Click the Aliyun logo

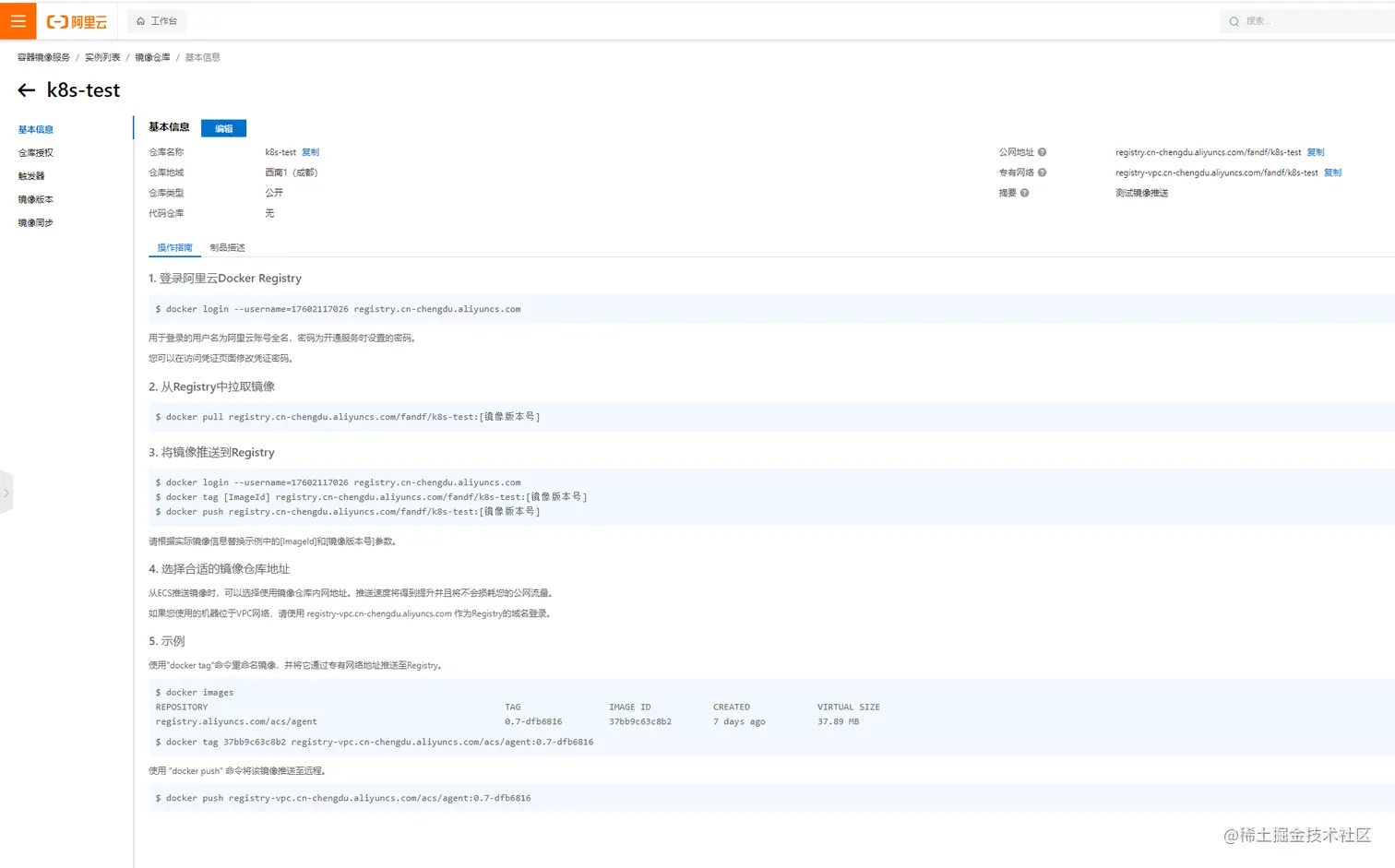click(77, 21)
